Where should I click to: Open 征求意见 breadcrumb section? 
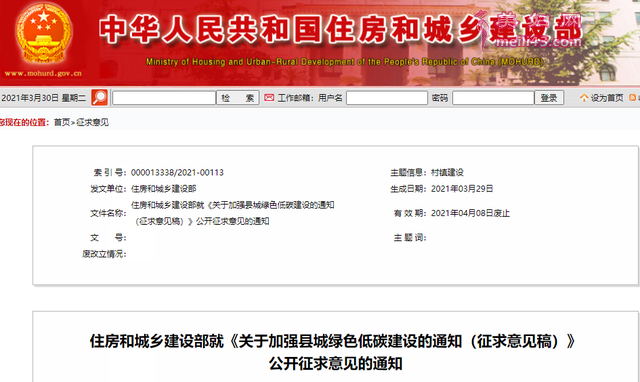pyautogui.click(x=92, y=122)
